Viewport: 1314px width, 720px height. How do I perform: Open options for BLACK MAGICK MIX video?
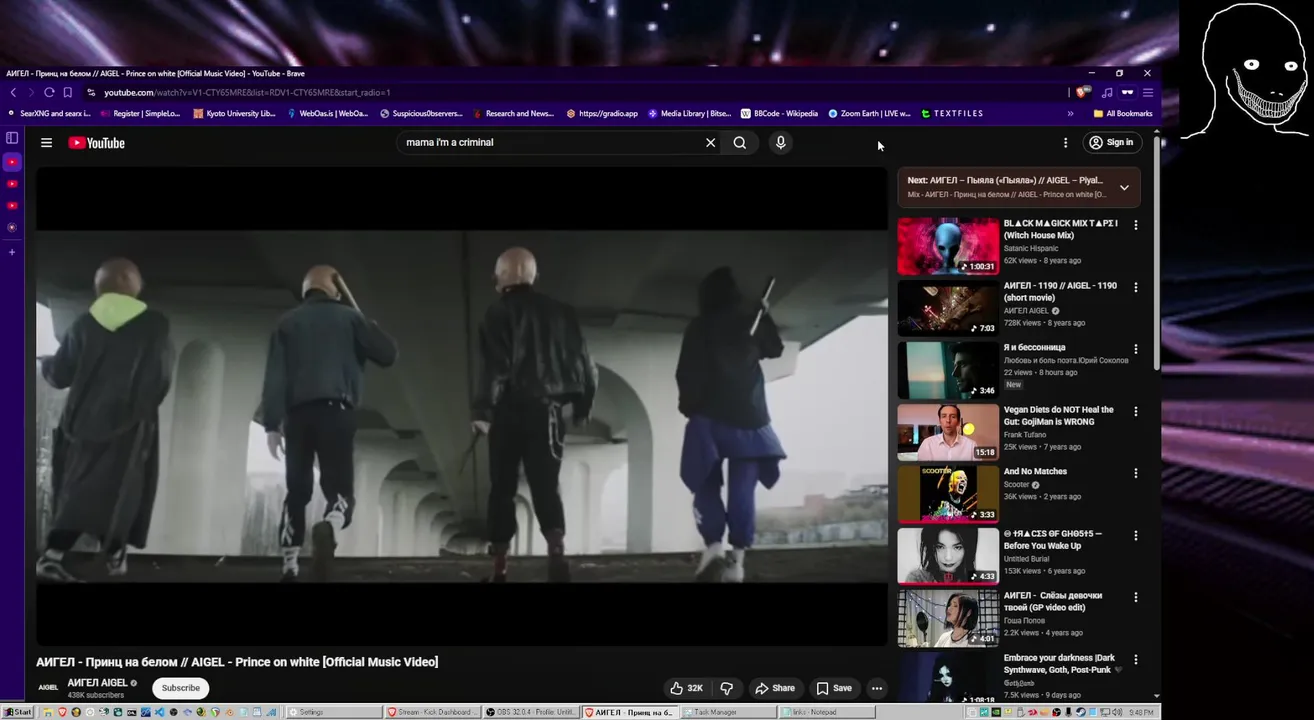[1135, 225]
